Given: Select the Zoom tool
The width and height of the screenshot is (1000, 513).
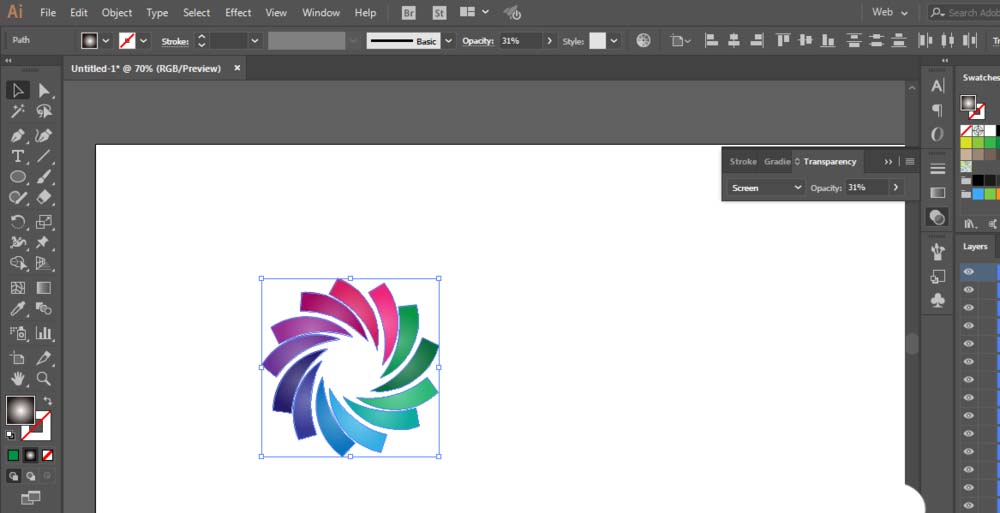Looking at the screenshot, I should click(44, 378).
